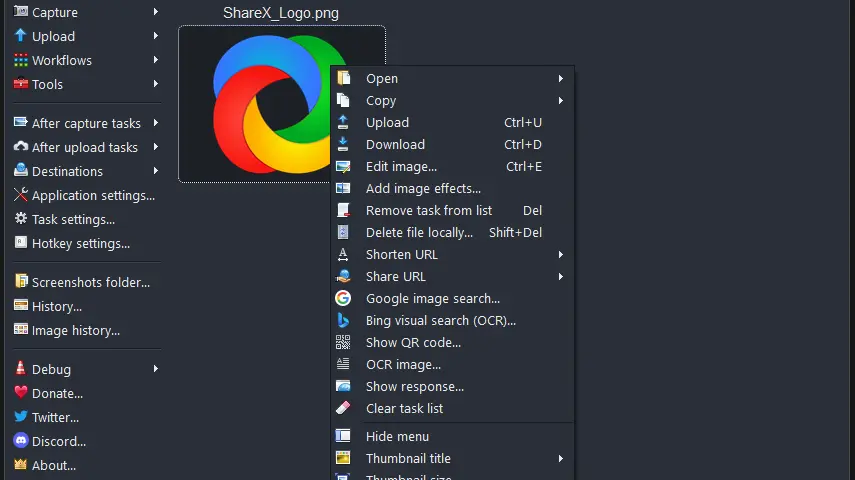The height and width of the screenshot is (480, 855).
Task: Click the Capture camera icon
Action: 21,11
